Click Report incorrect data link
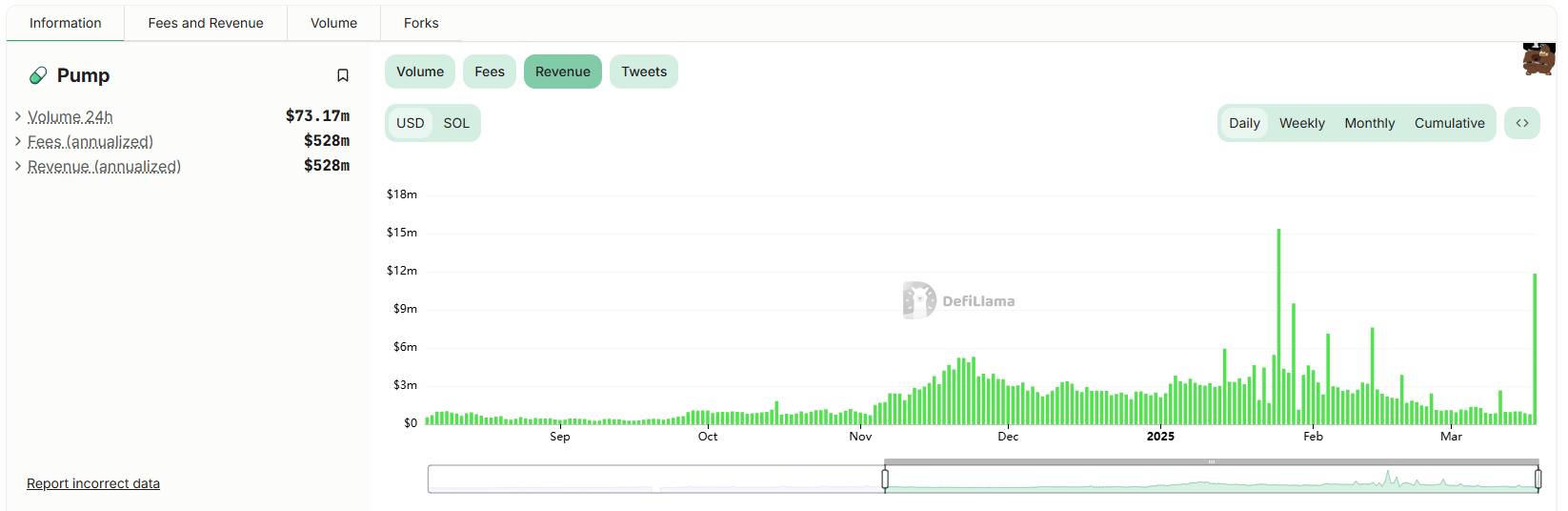This screenshot has height=511, width=1568. click(93, 483)
